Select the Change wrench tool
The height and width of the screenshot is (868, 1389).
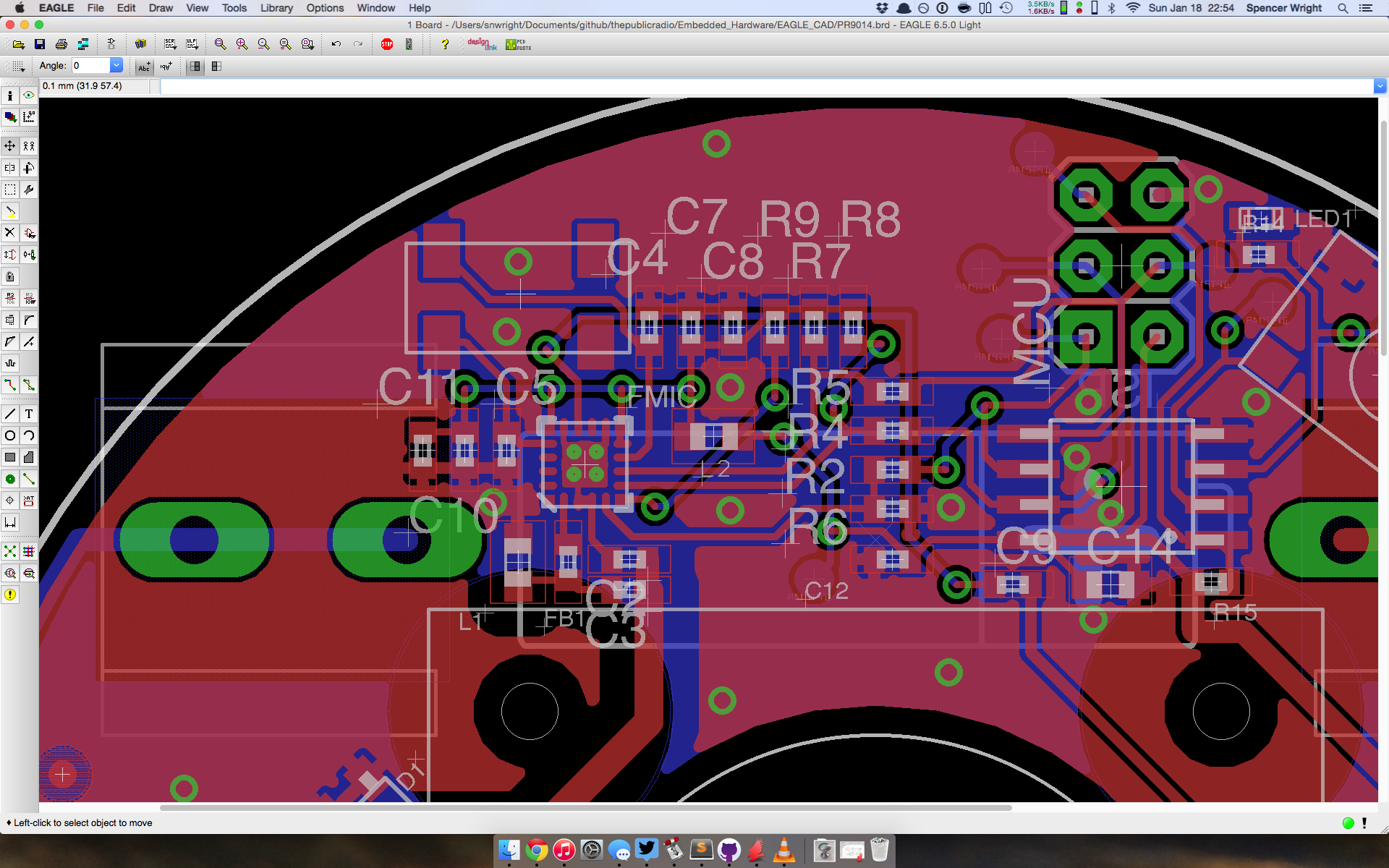[29, 190]
